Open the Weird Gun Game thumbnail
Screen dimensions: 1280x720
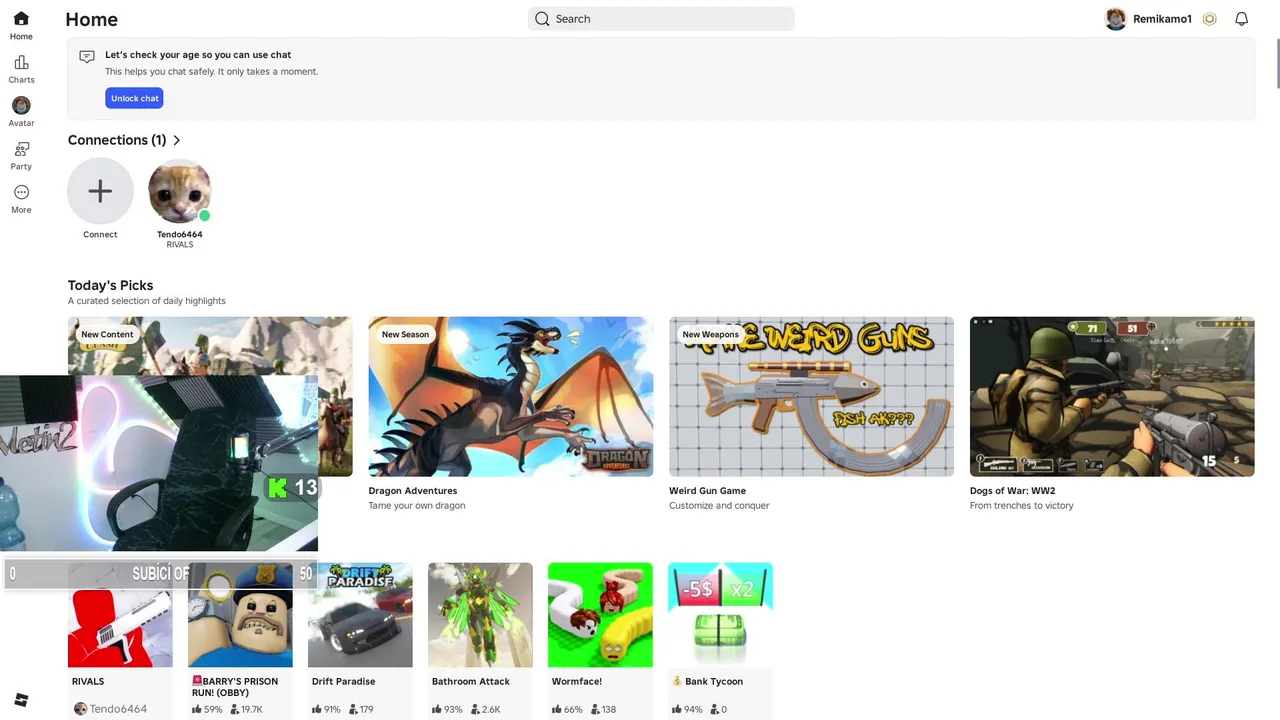(811, 396)
